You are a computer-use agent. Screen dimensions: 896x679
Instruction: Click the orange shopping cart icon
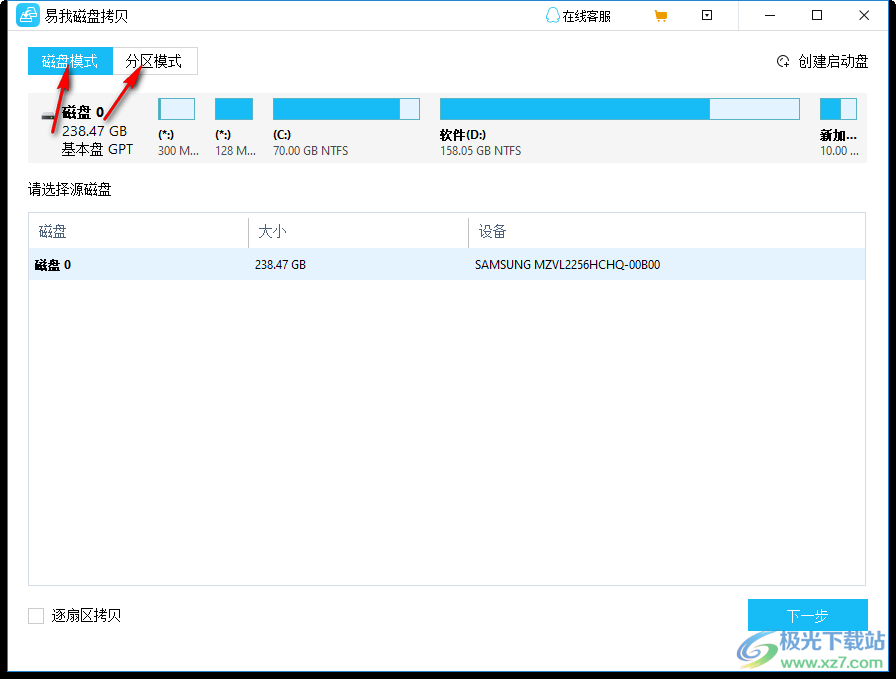(x=661, y=15)
